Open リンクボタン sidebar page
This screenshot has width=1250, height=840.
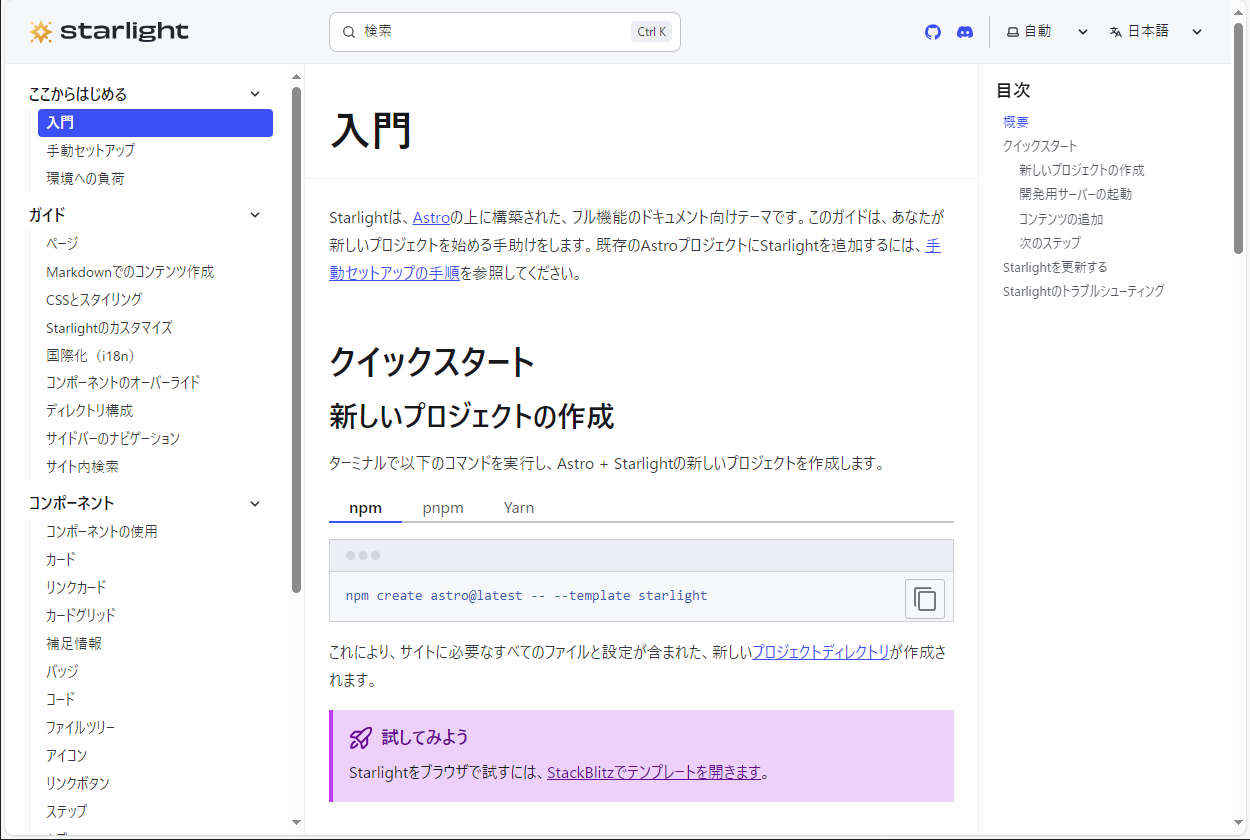click(78, 784)
